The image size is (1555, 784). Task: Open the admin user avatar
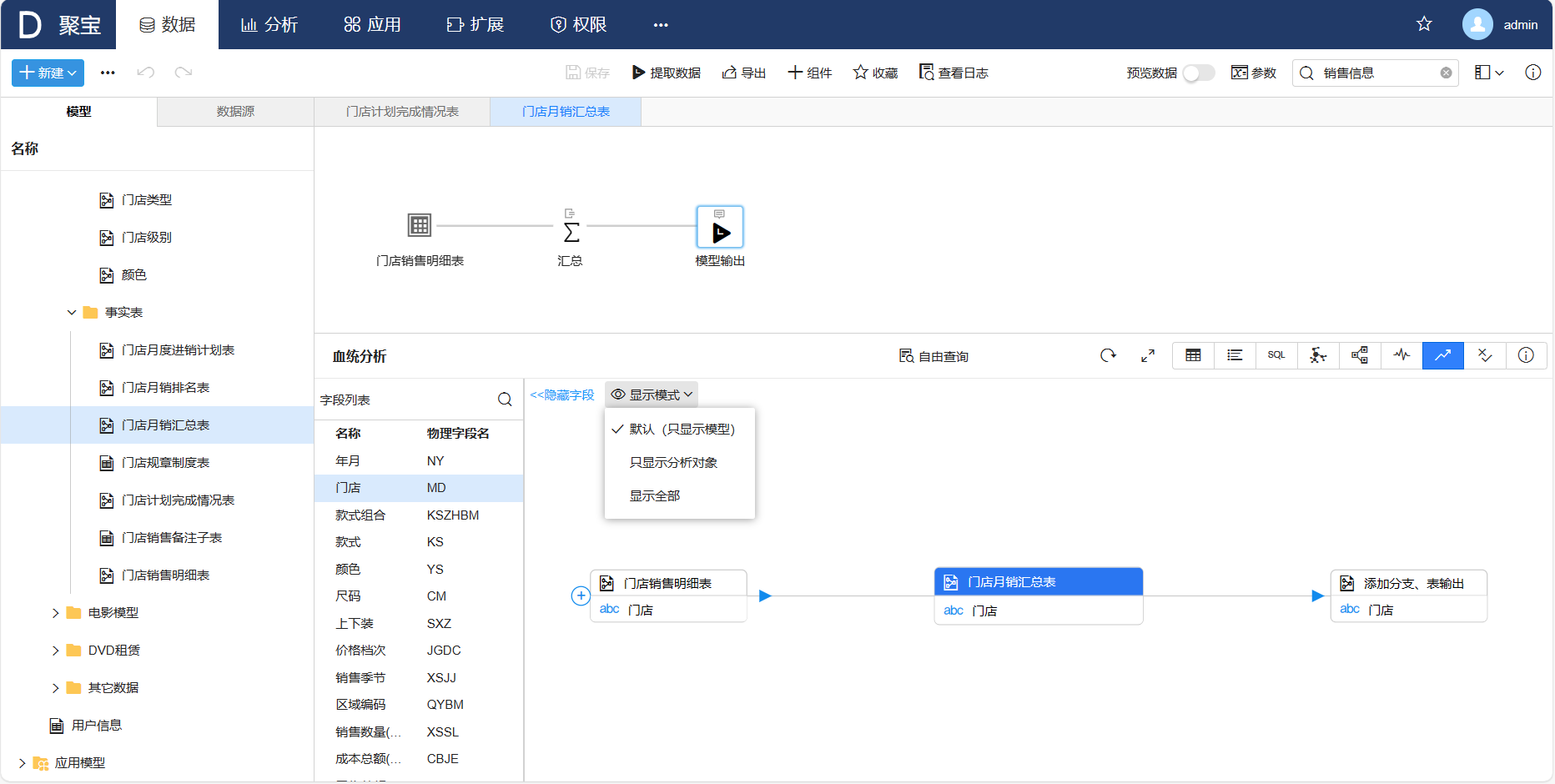pos(1477,24)
